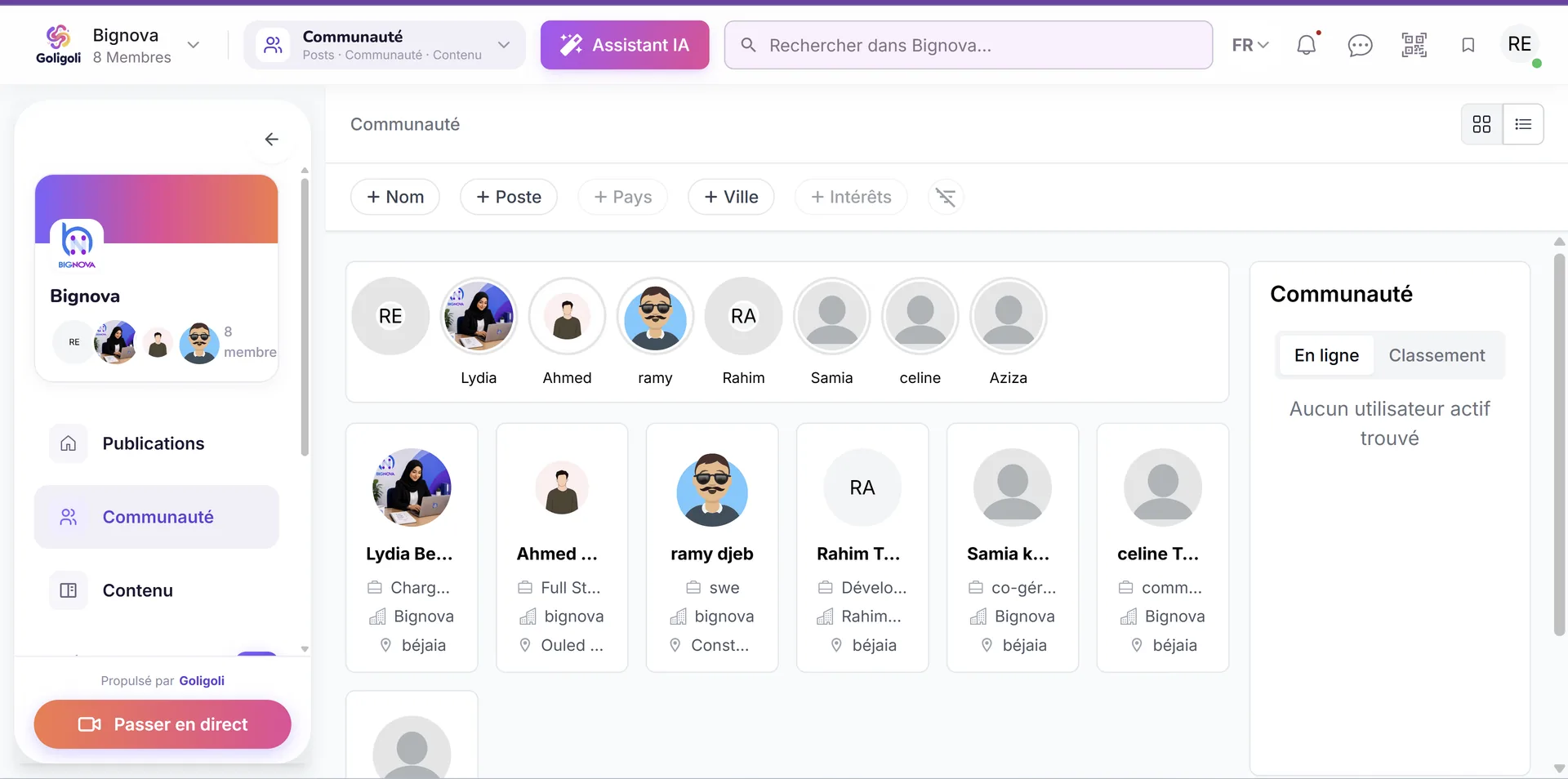Switch to the Classement tab

pyautogui.click(x=1437, y=355)
